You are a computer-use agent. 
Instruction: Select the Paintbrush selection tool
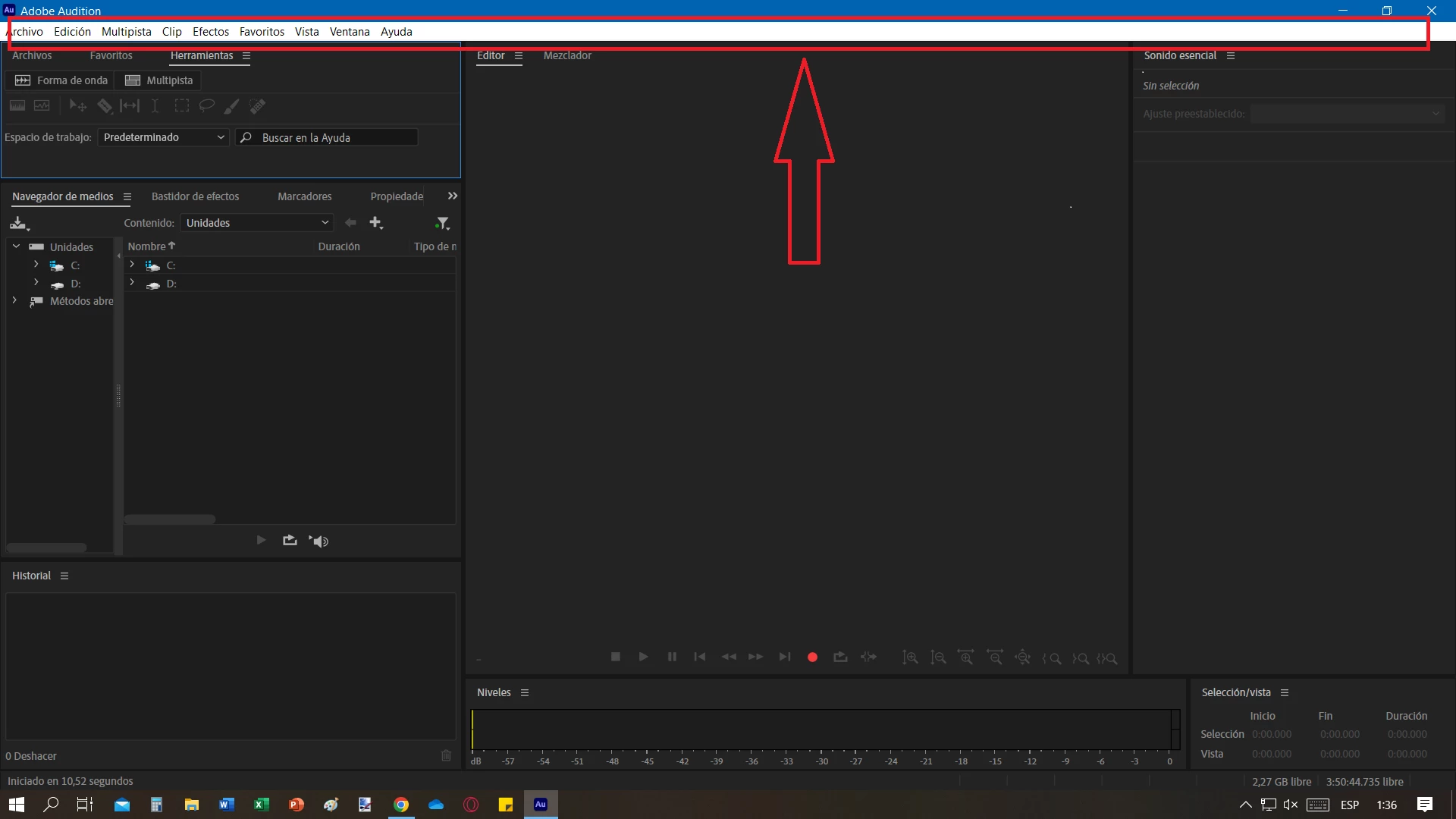(231, 106)
